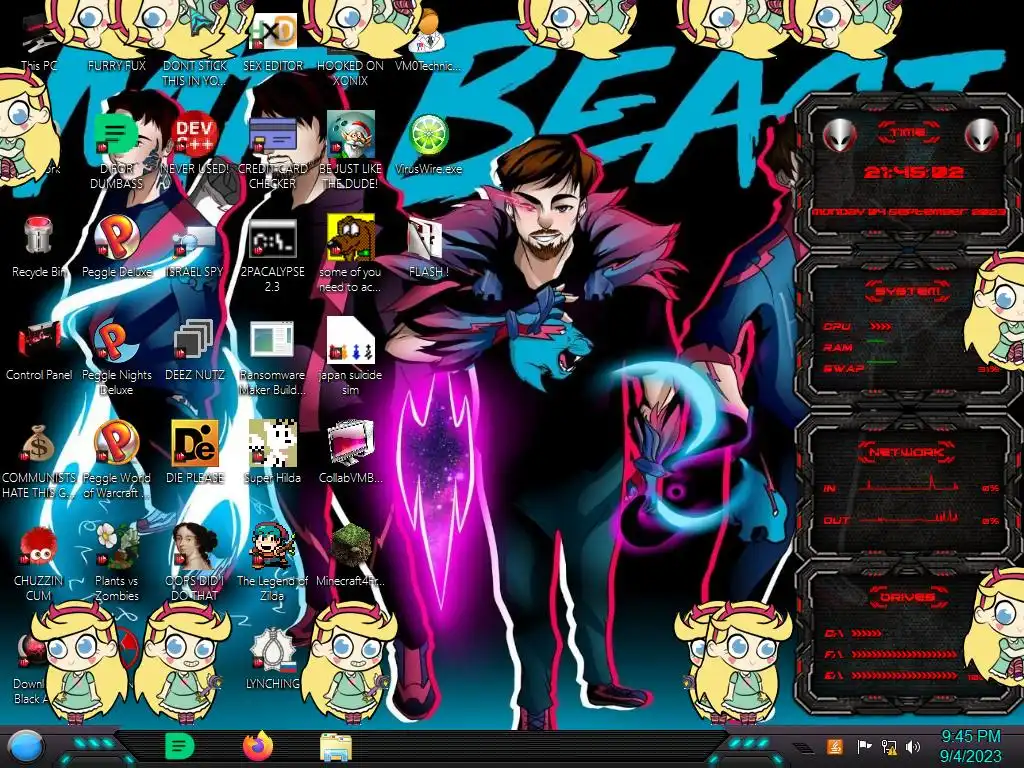Launch the Peggle World of Warcraft shortcut
Viewport: 1024px width, 768px height.
click(x=116, y=460)
